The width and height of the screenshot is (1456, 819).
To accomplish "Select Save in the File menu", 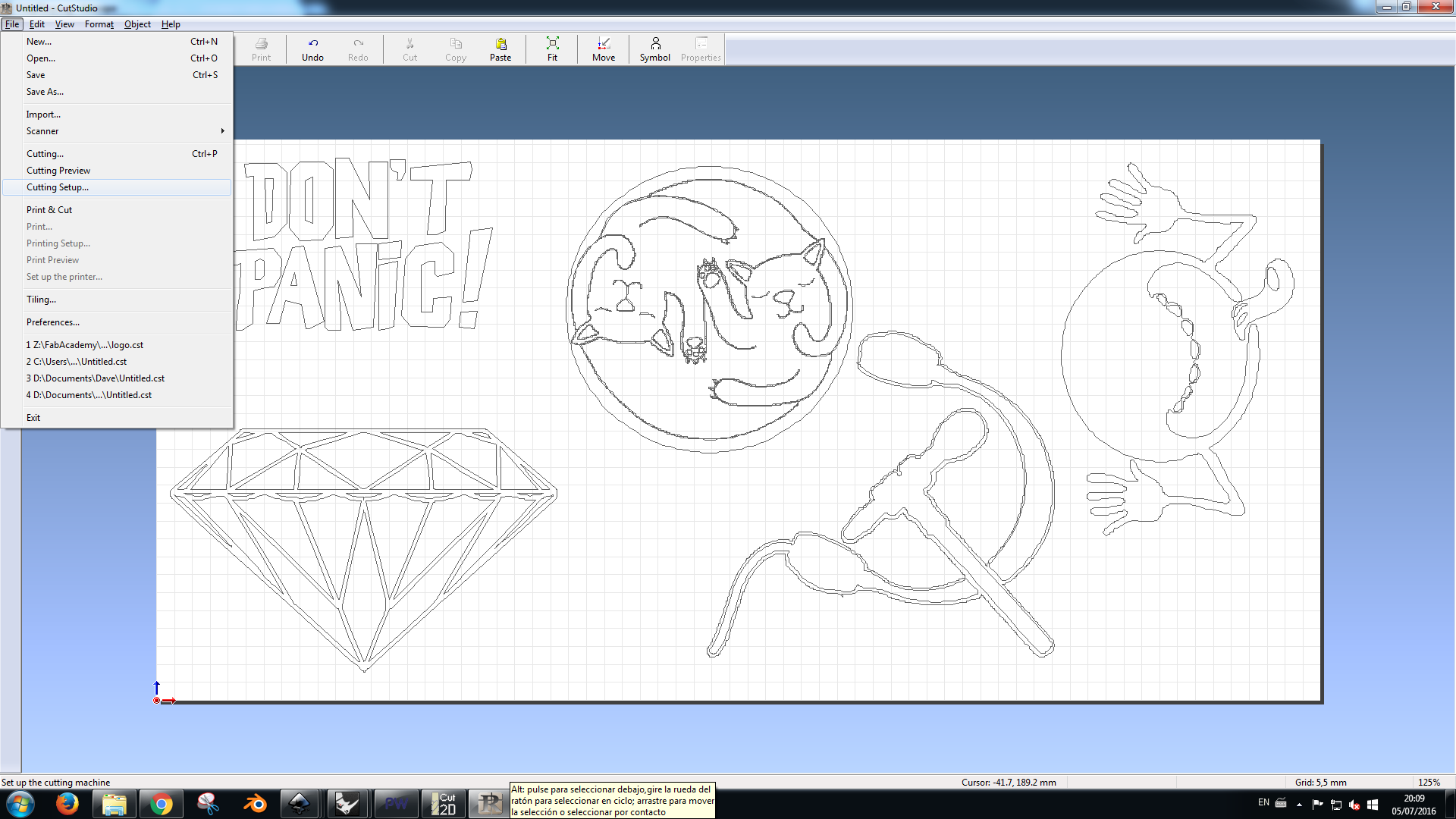I will [x=117, y=75].
